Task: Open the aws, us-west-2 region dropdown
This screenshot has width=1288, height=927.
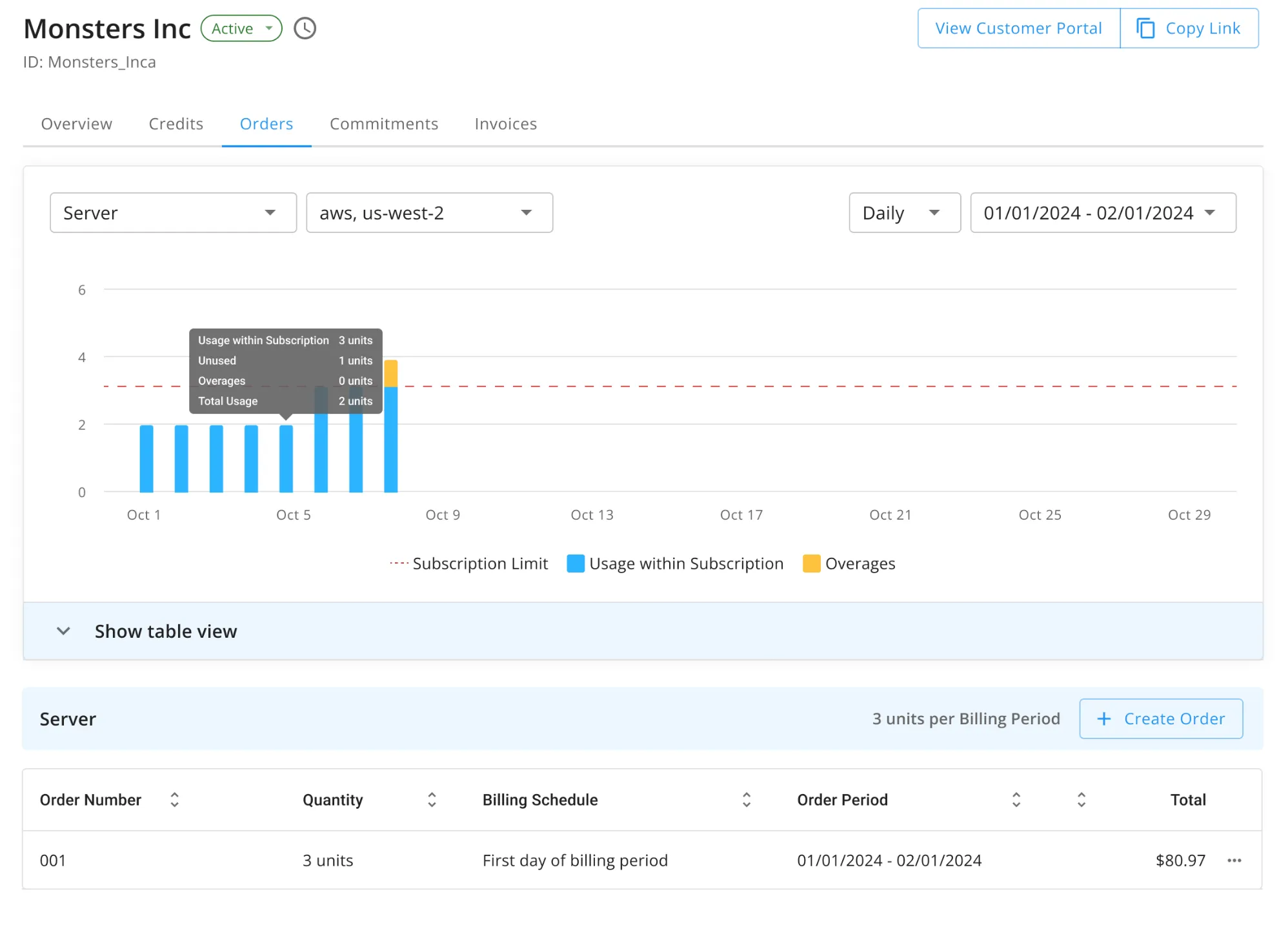Action: pyautogui.click(x=429, y=212)
